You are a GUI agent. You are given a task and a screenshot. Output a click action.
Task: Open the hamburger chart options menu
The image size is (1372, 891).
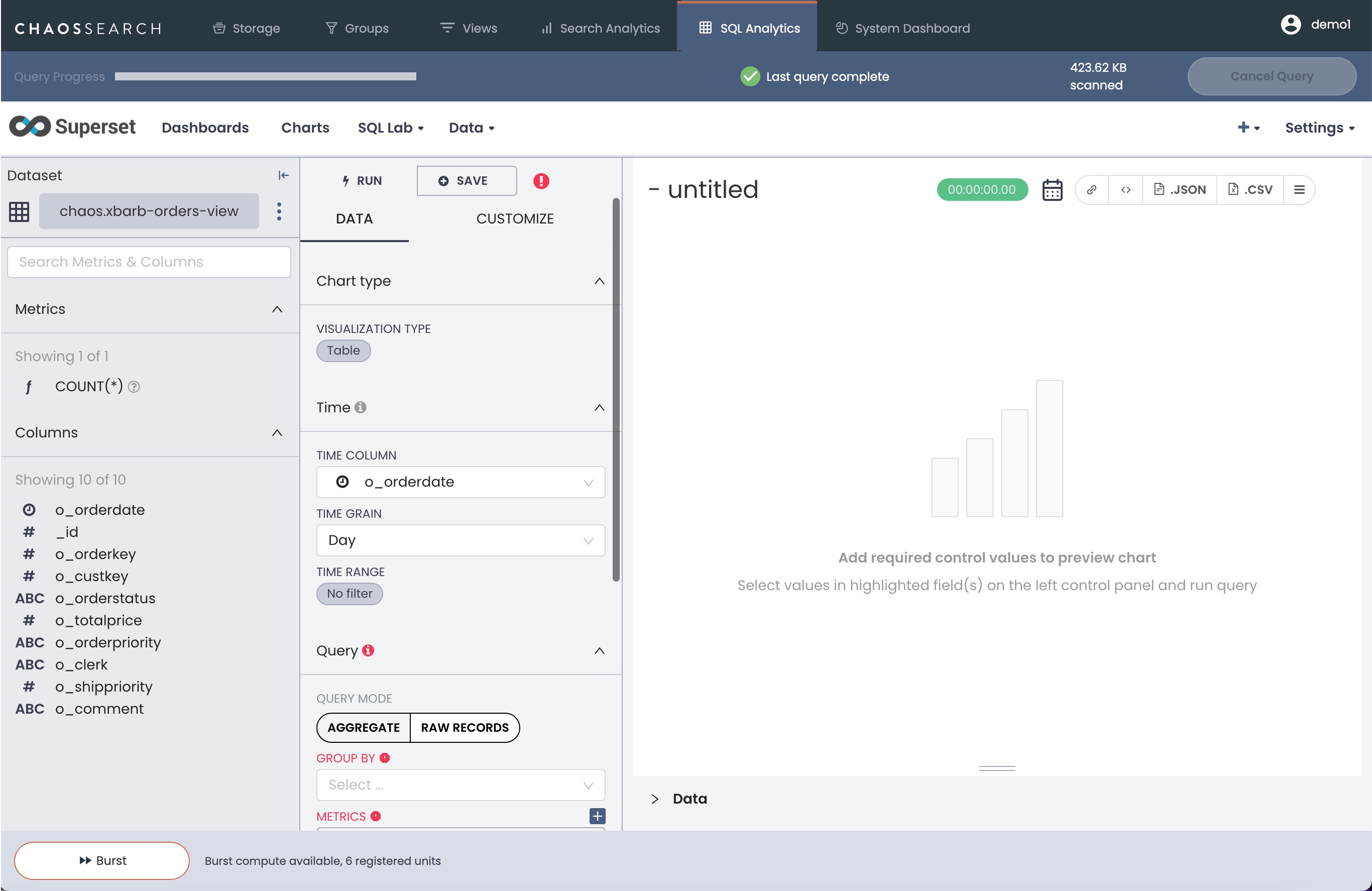(x=1299, y=190)
